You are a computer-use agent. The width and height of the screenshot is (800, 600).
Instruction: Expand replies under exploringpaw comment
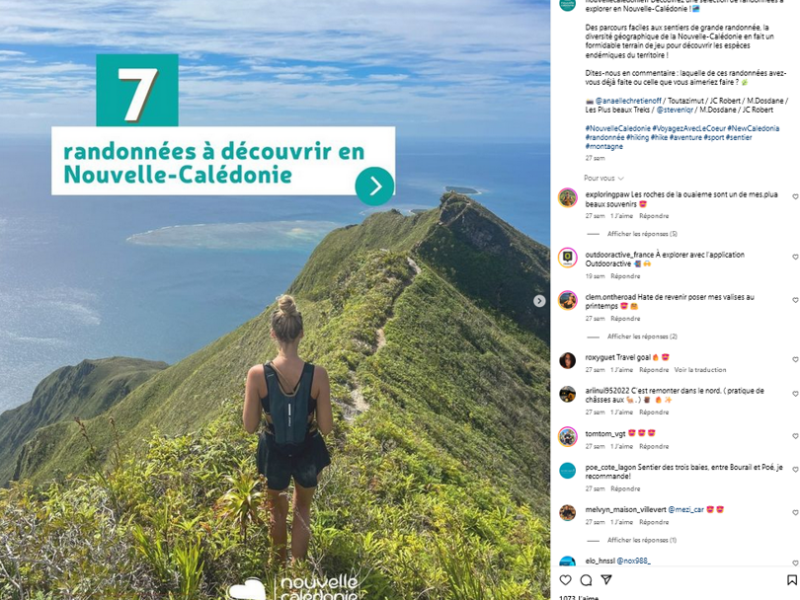(x=642, y=234)
